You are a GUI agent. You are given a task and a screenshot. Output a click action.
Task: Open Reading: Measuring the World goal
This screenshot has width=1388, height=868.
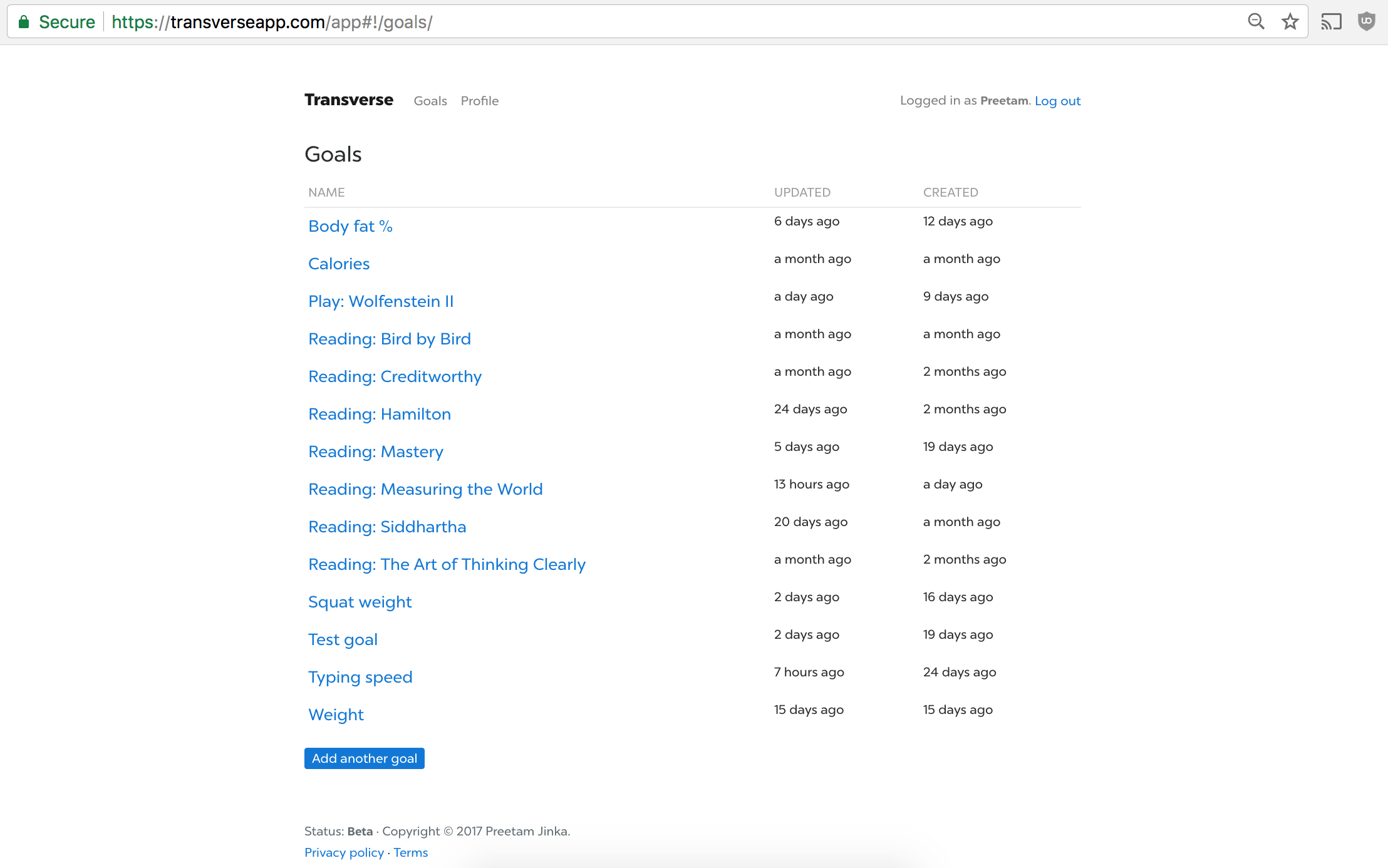pyautogui.click(x=425, y=489)
